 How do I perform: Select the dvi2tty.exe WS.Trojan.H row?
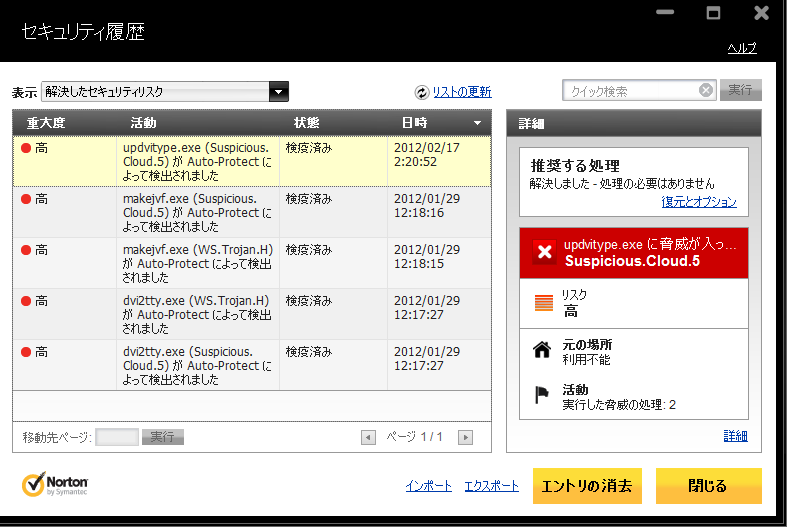pyautogui.click(x=252, y=314)
